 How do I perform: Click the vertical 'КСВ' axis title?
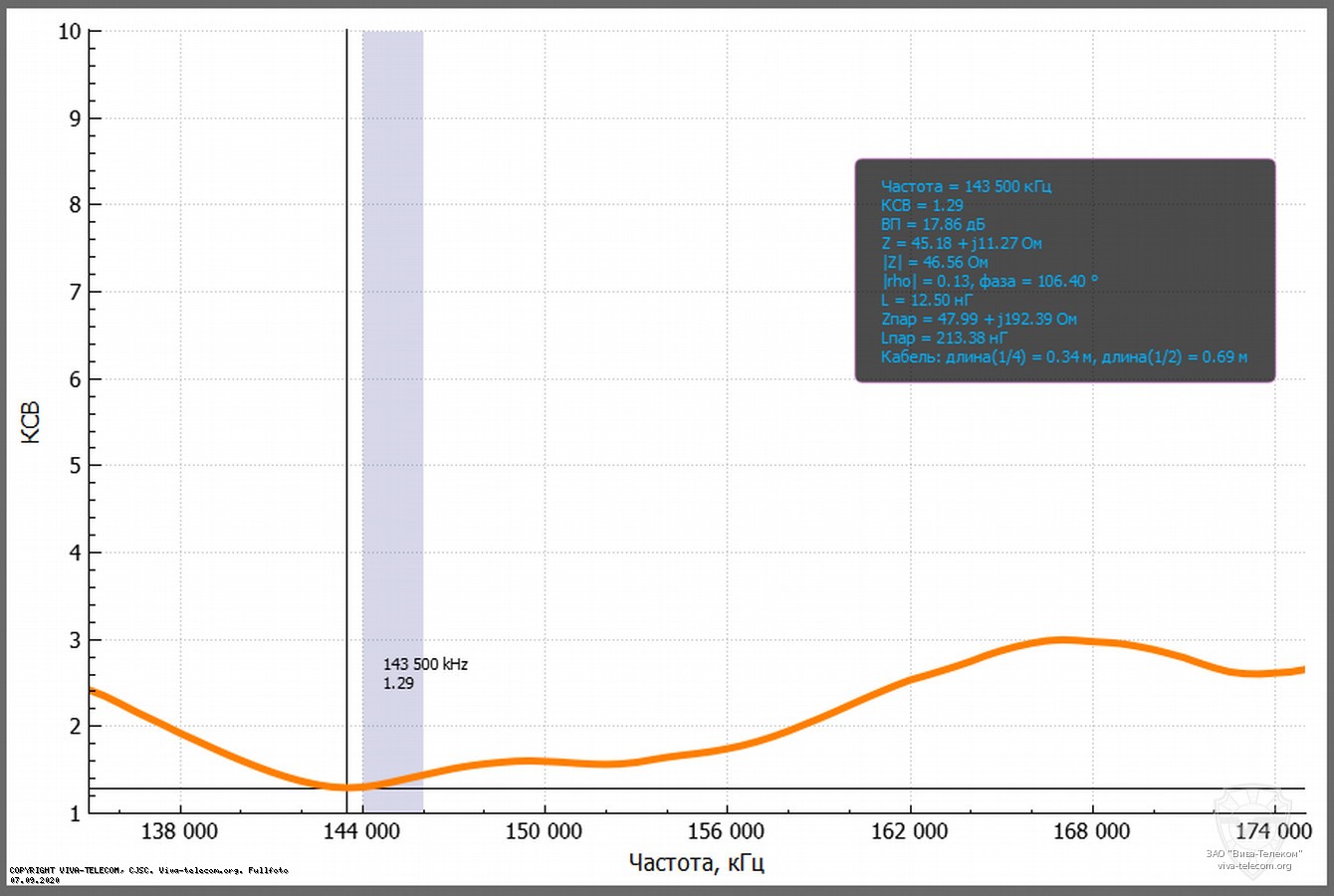pos(31,422)
